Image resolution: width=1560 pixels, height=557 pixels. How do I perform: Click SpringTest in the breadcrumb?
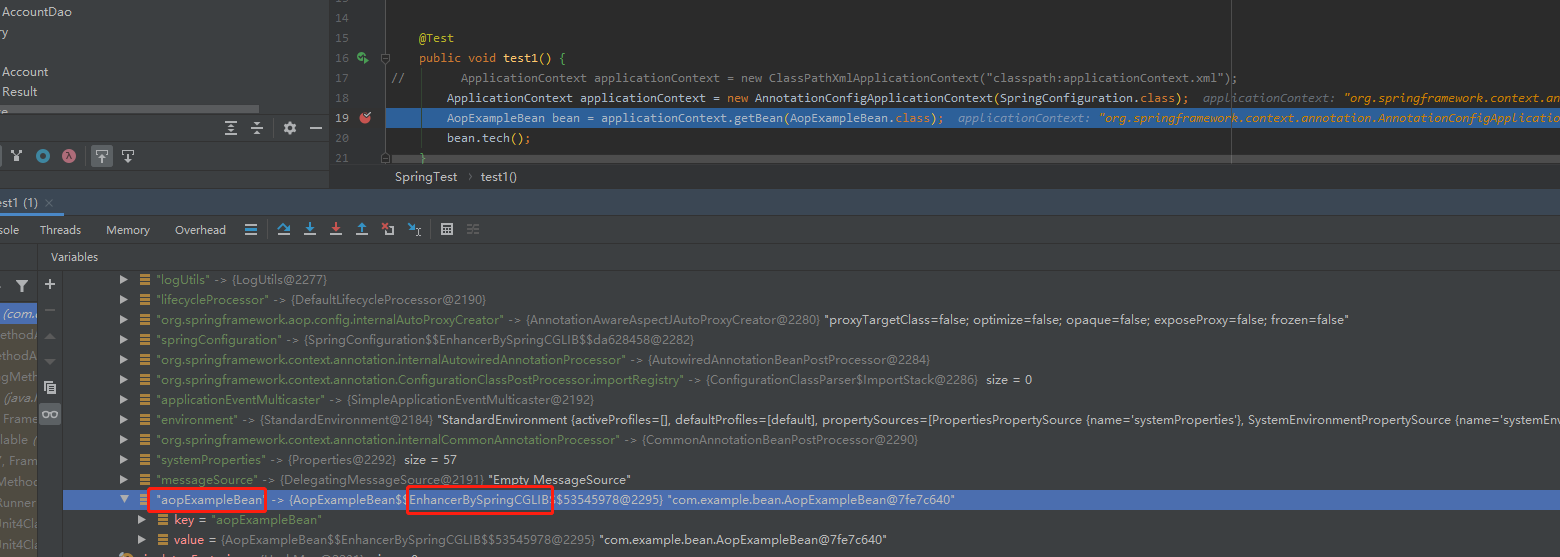(x=426, y=177)
